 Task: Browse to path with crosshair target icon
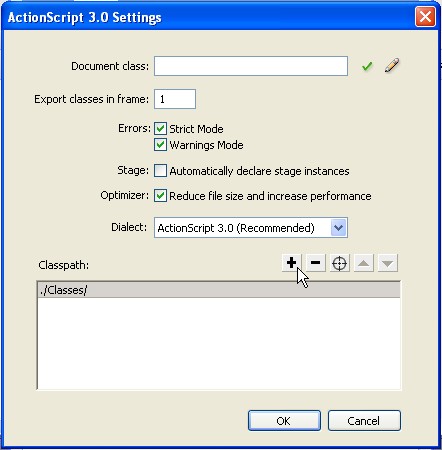click(x=339, y=263)
